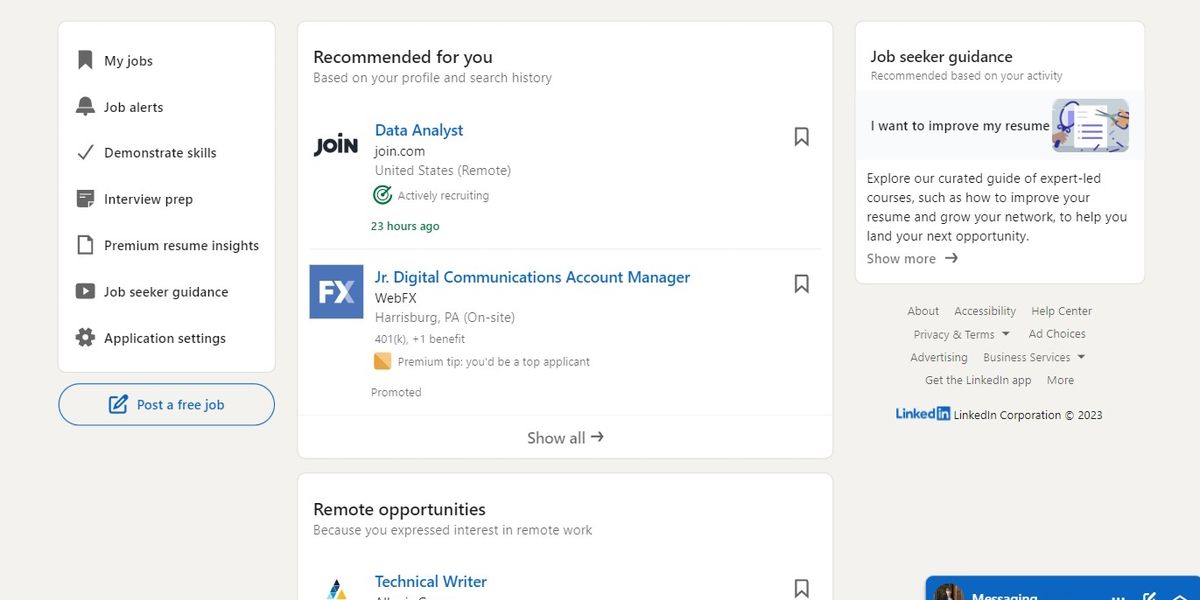Click the WebFX company logo
This screenshot has height=600, width=1200.
336,292
